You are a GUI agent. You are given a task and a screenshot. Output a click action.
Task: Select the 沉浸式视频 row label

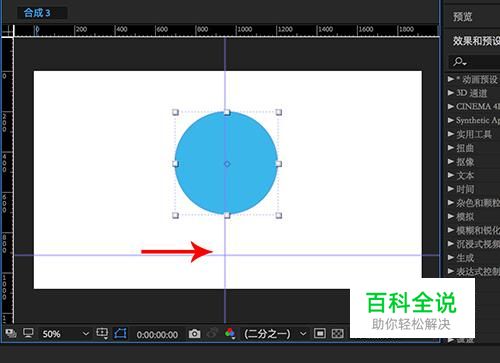coord(478,244)
